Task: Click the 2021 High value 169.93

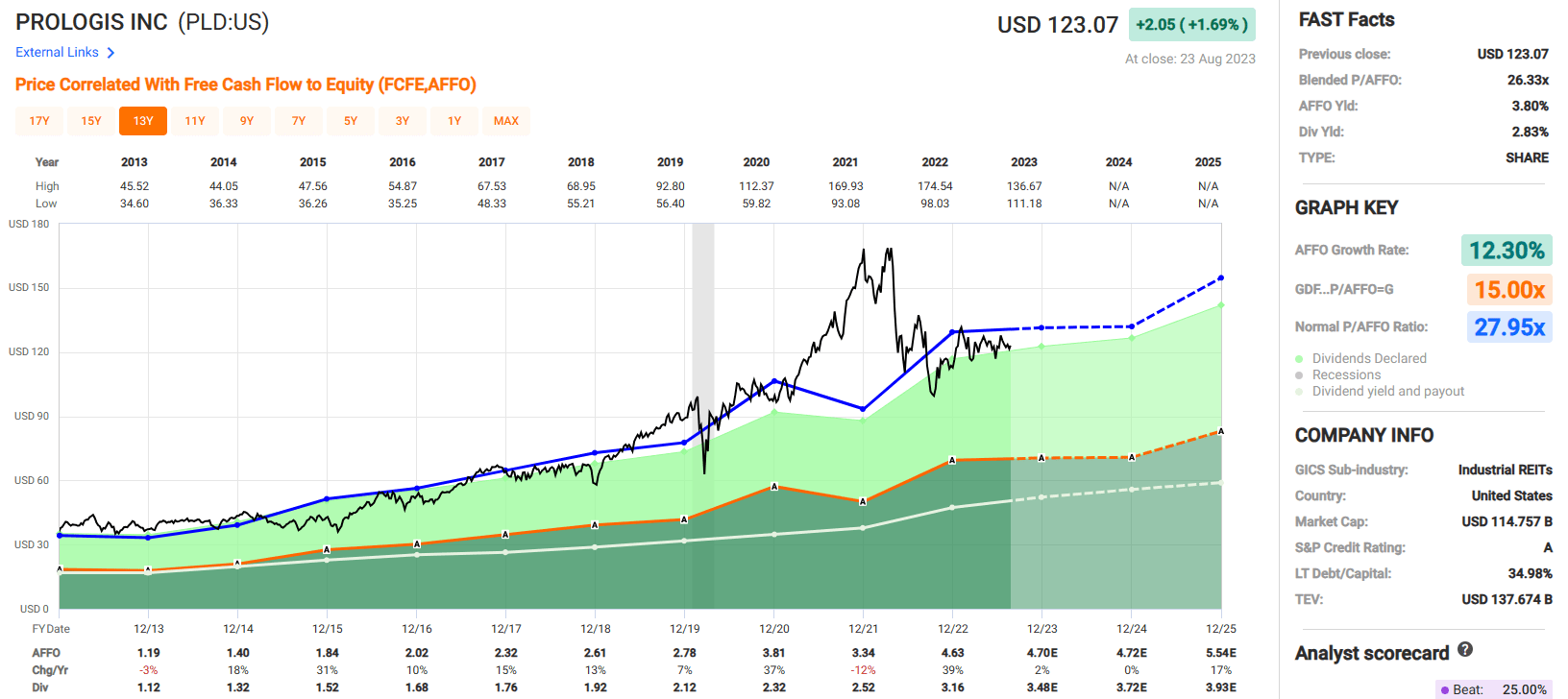Action: (845, 186)
